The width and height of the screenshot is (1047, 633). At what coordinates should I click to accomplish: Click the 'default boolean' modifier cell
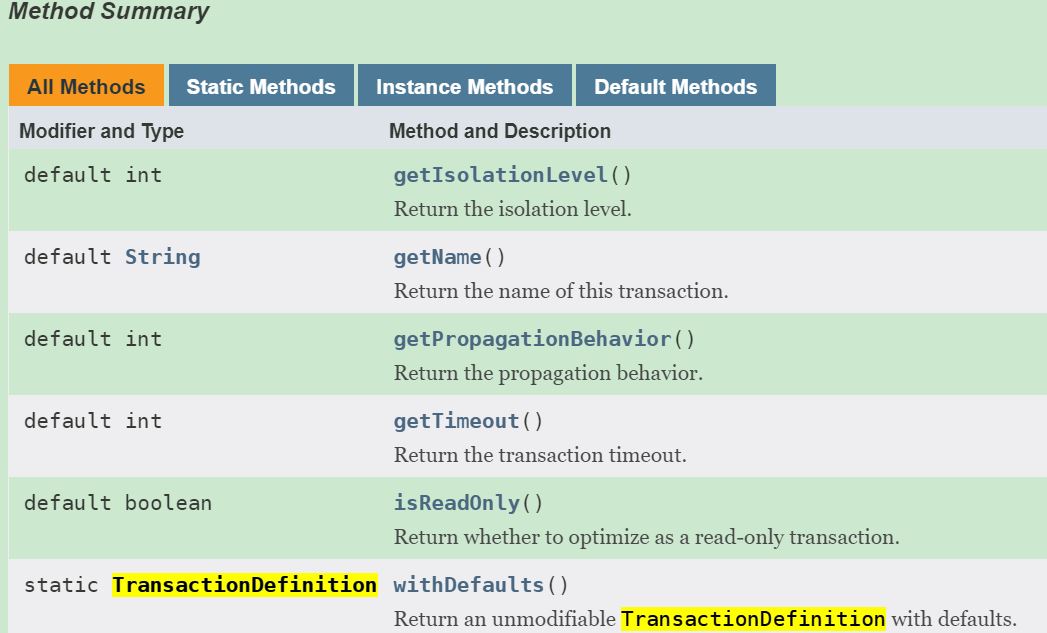(118, 503)
